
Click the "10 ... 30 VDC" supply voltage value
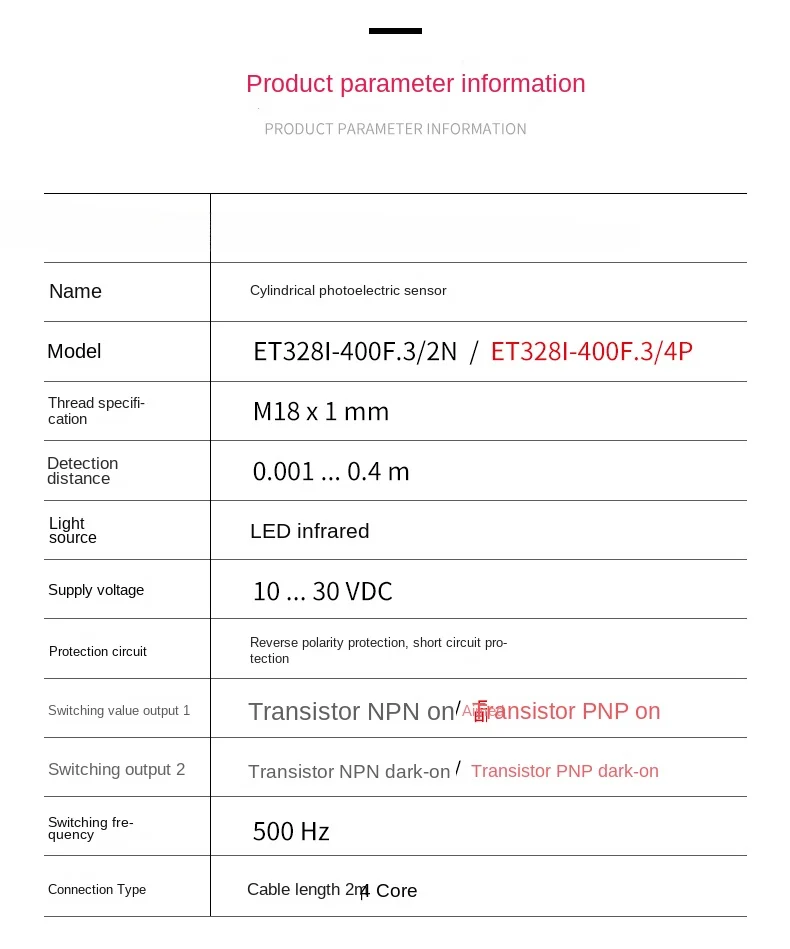click(x=322, y=592)
